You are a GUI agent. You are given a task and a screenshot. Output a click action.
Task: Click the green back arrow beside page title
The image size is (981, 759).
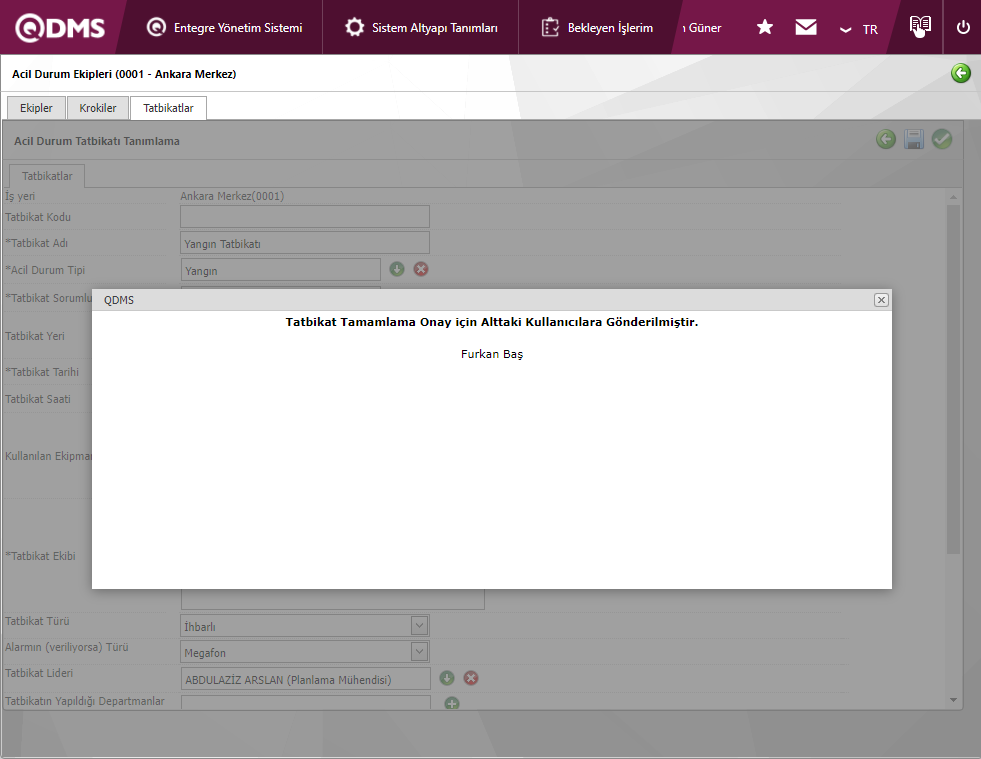[x=960, y=73]
